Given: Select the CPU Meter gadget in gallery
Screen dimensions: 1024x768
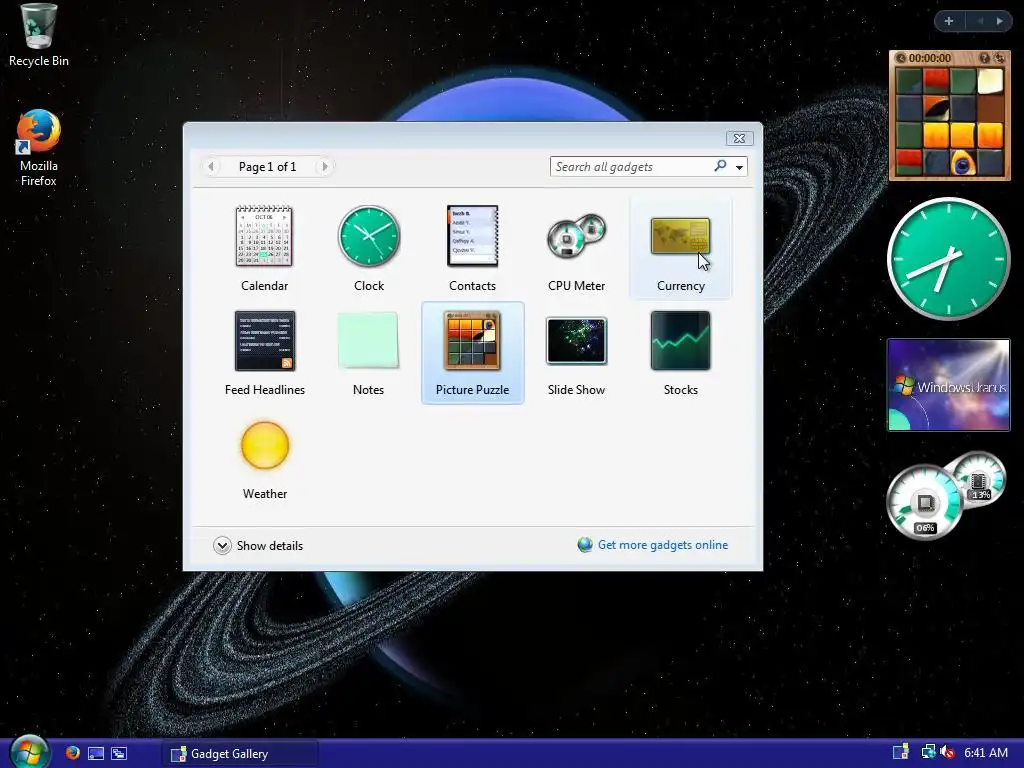Looking at the screenshot, I should pyautogui.click(x=576, y=235).
